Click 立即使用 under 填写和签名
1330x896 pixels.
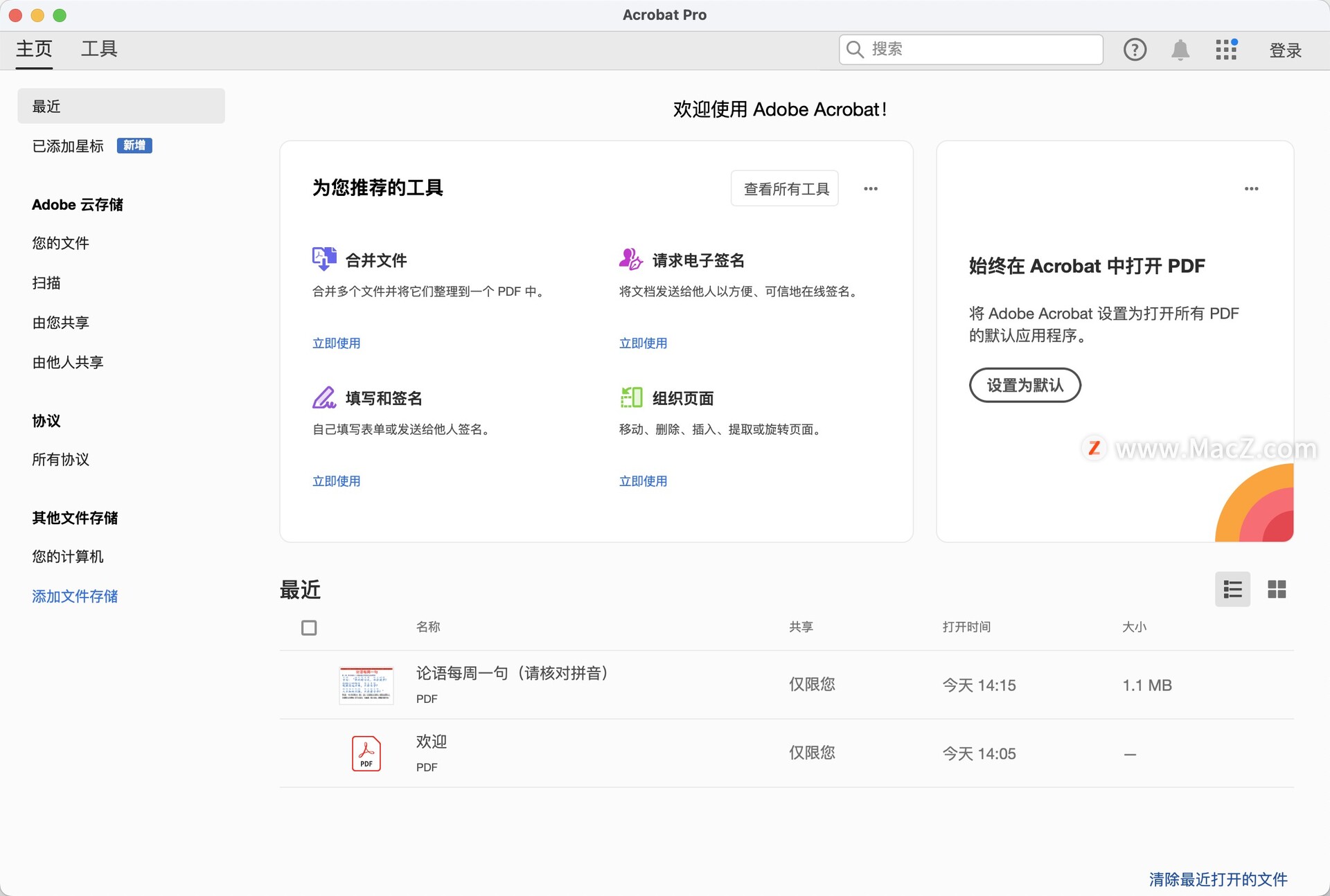point(336,481)
